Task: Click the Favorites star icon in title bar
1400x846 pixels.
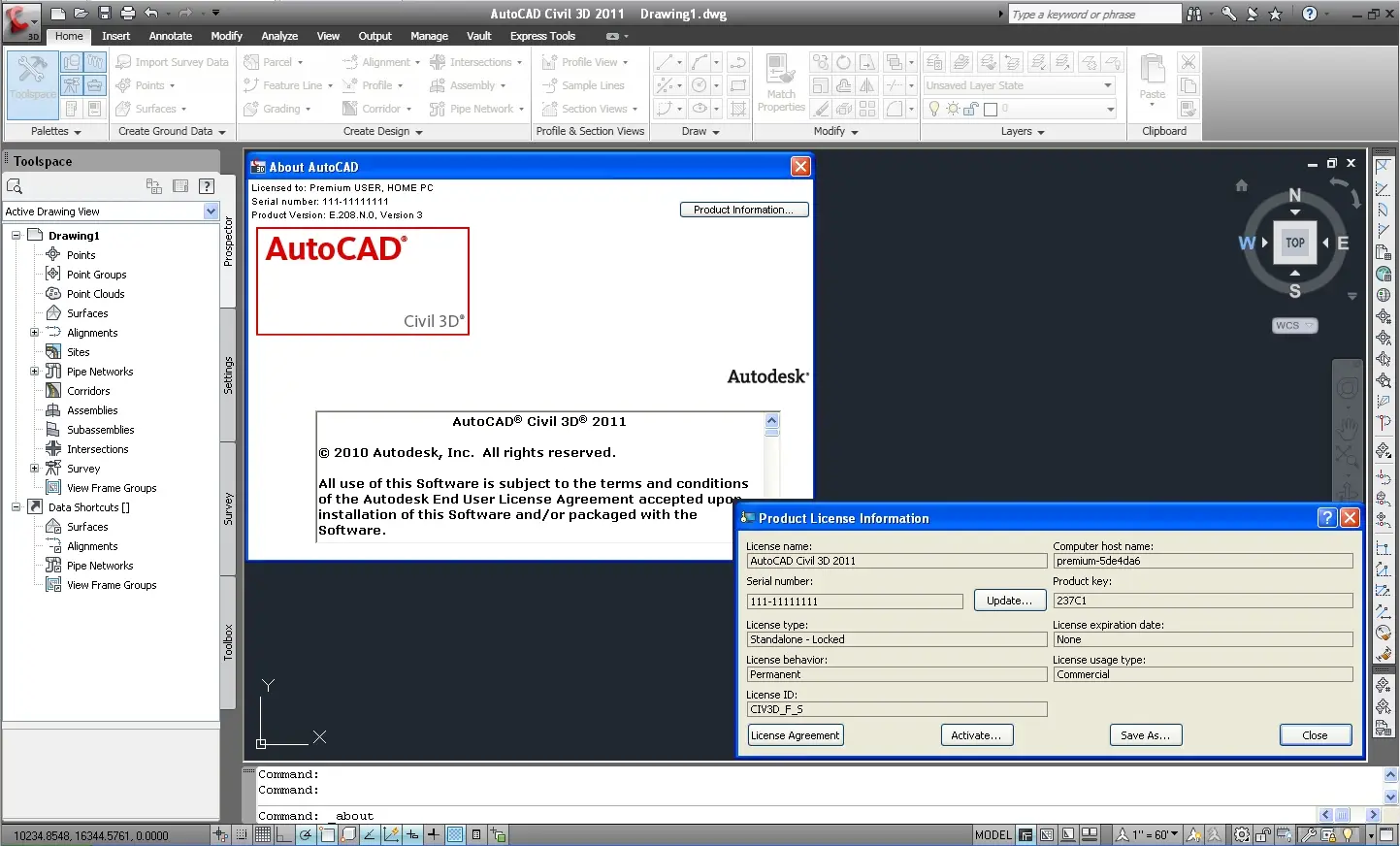Action: (x=1276, y=14)
